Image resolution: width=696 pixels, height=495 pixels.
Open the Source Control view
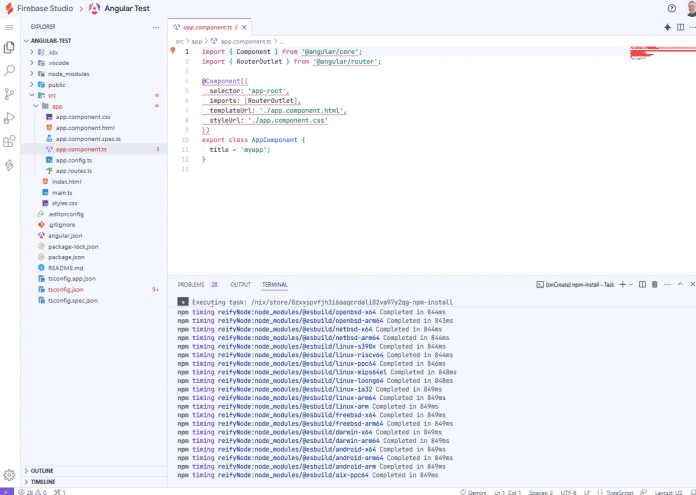click(x=9, y=94)
